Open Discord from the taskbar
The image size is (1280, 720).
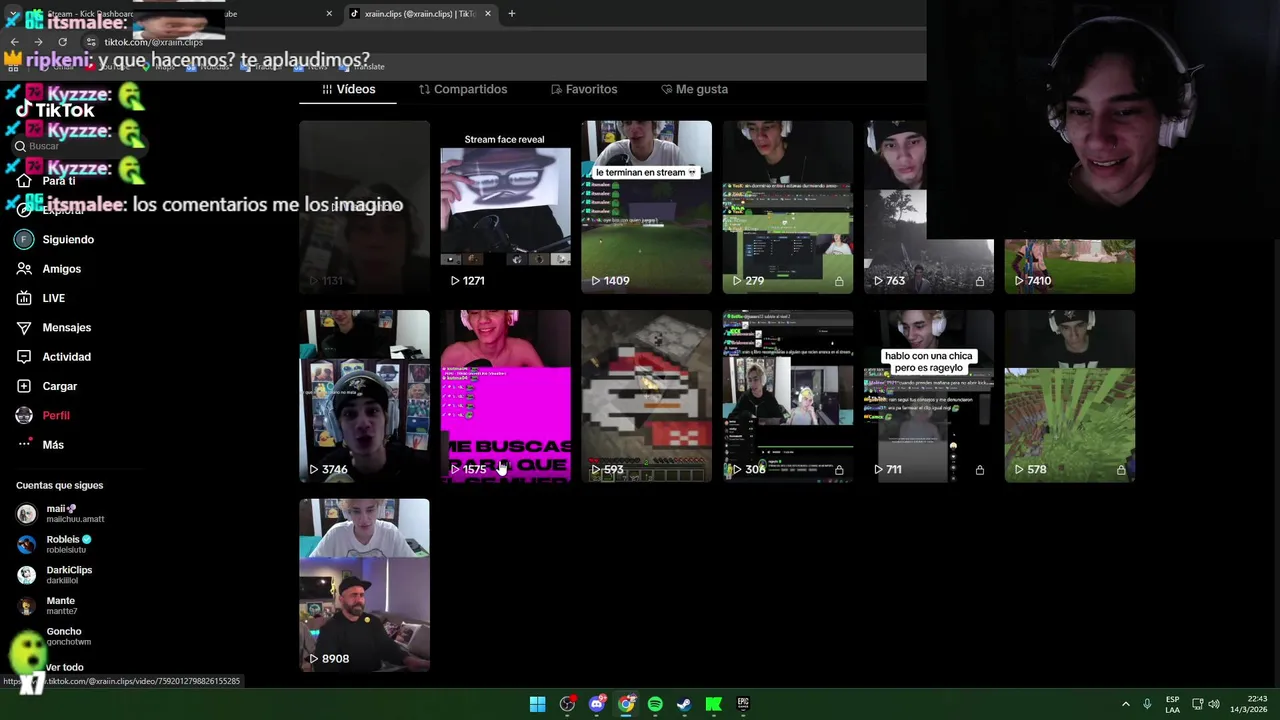[x=597, y=704]
